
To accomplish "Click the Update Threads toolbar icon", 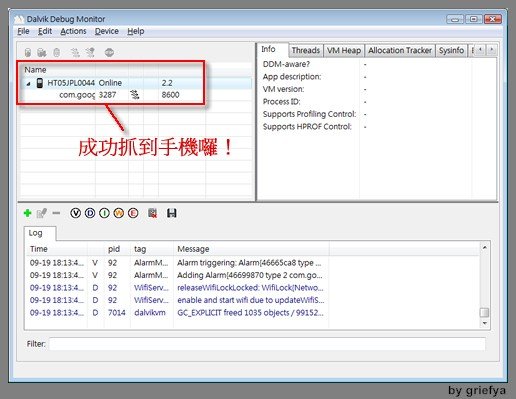I will [75, 52].
